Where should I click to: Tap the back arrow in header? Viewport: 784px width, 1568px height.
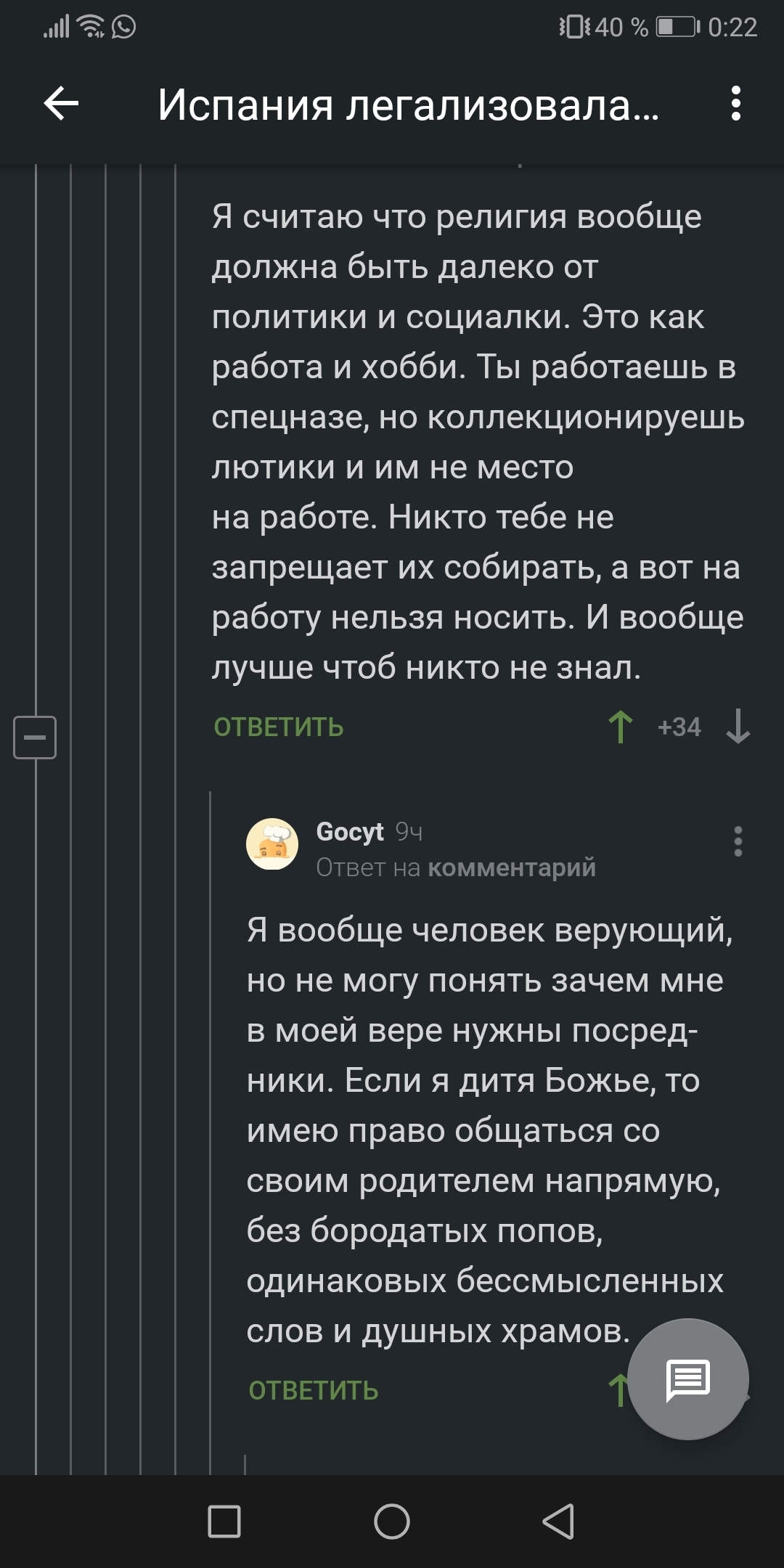(62, 104)
